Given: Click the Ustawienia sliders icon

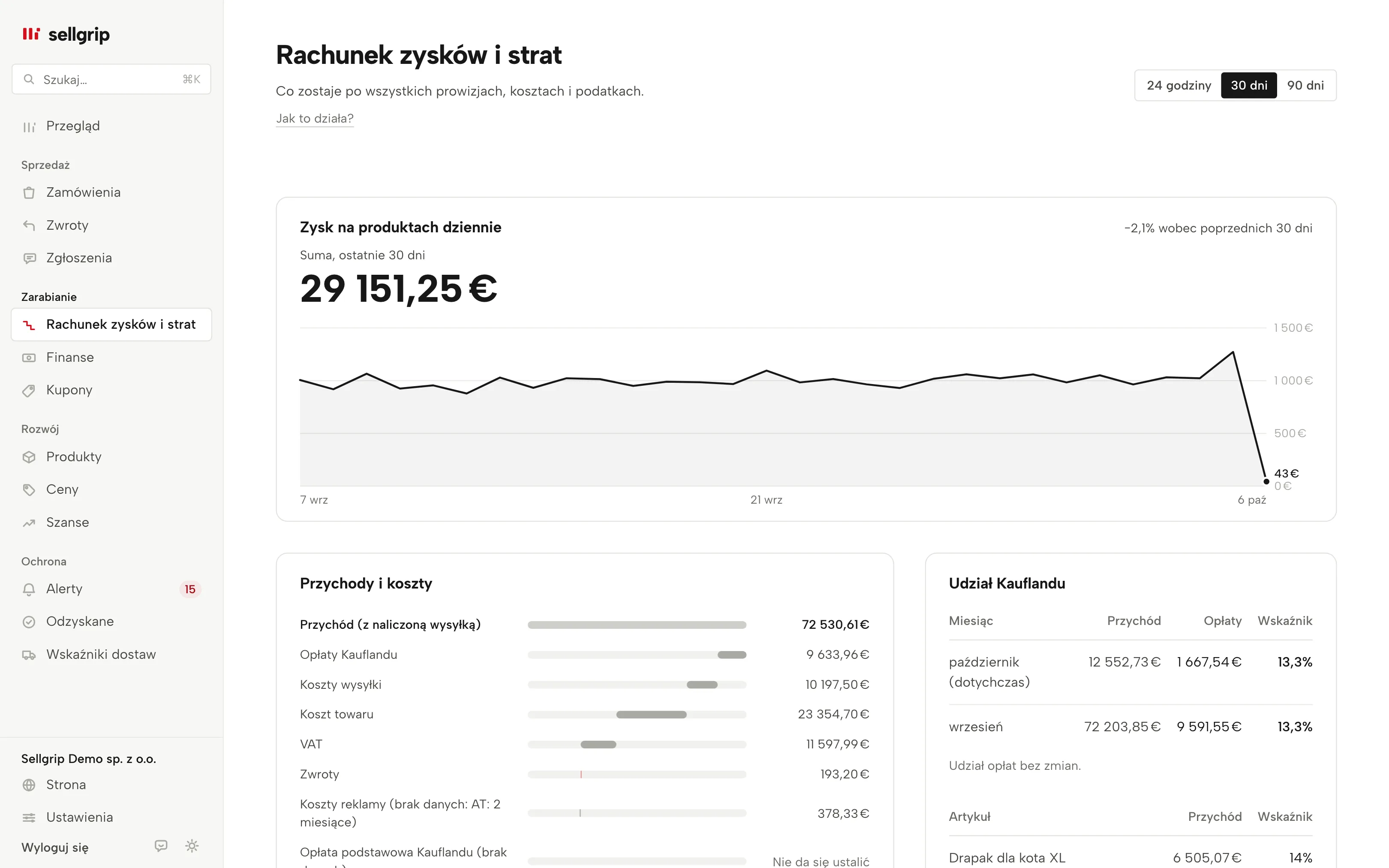Looking at the screenshot, I should click(x=29, y=817).
